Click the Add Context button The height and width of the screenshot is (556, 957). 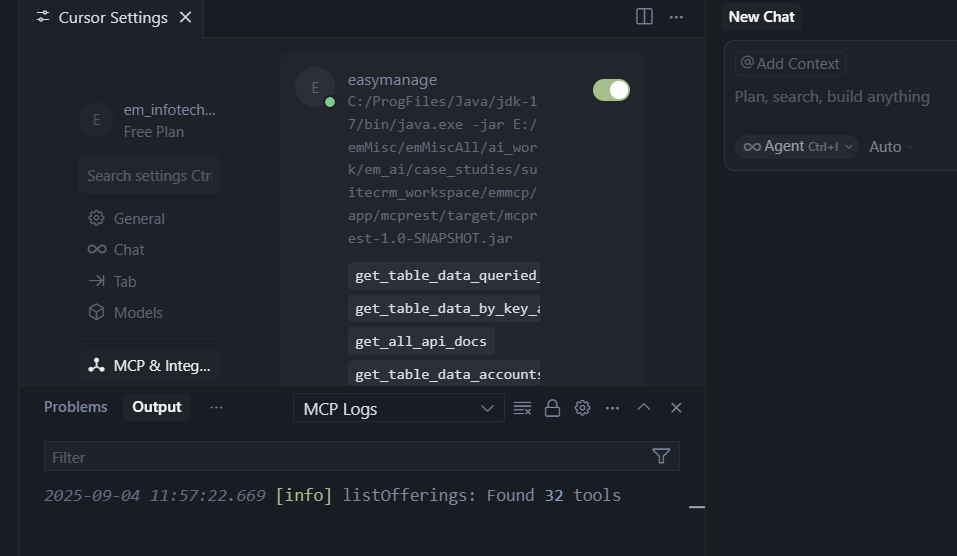(x=790, y=63)
